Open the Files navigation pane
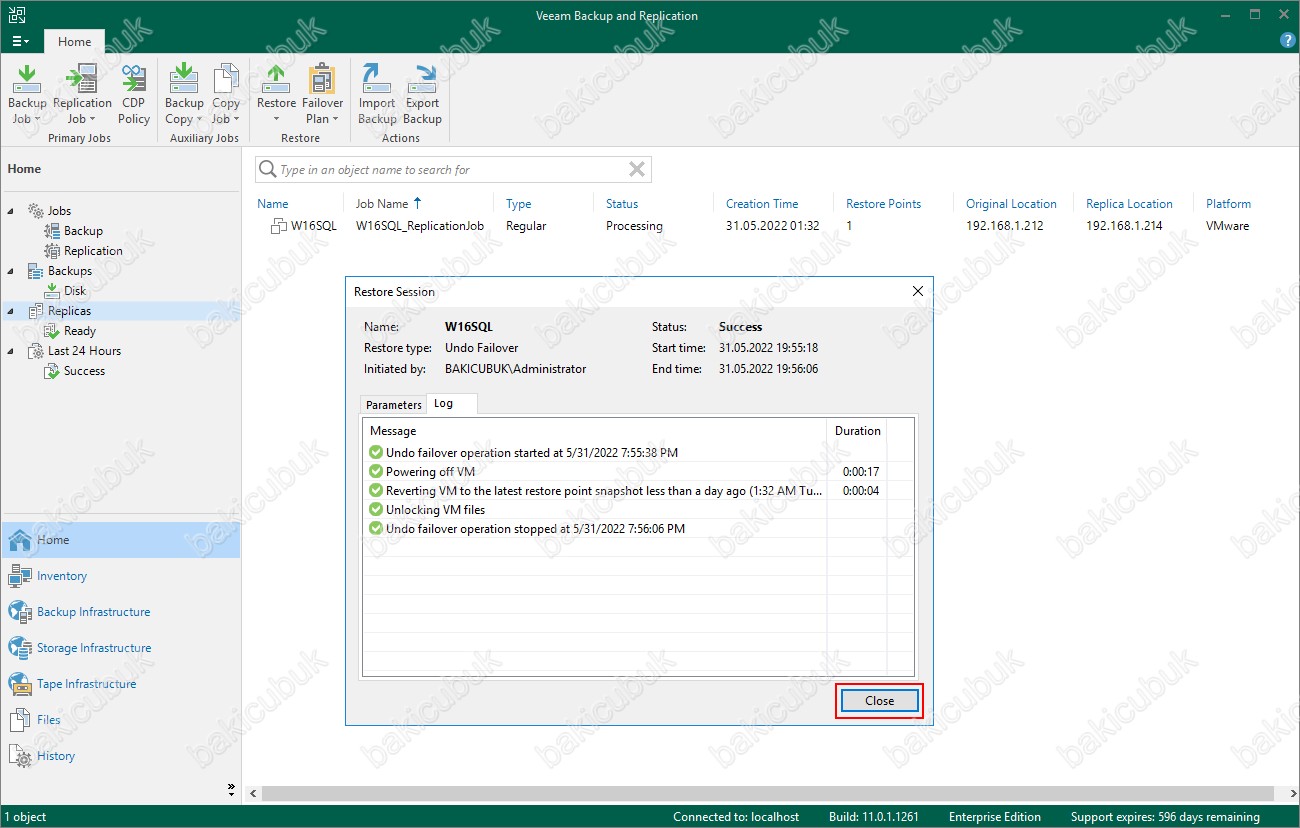The height and width of the screenshot is (828, 1300). [120, 720]
